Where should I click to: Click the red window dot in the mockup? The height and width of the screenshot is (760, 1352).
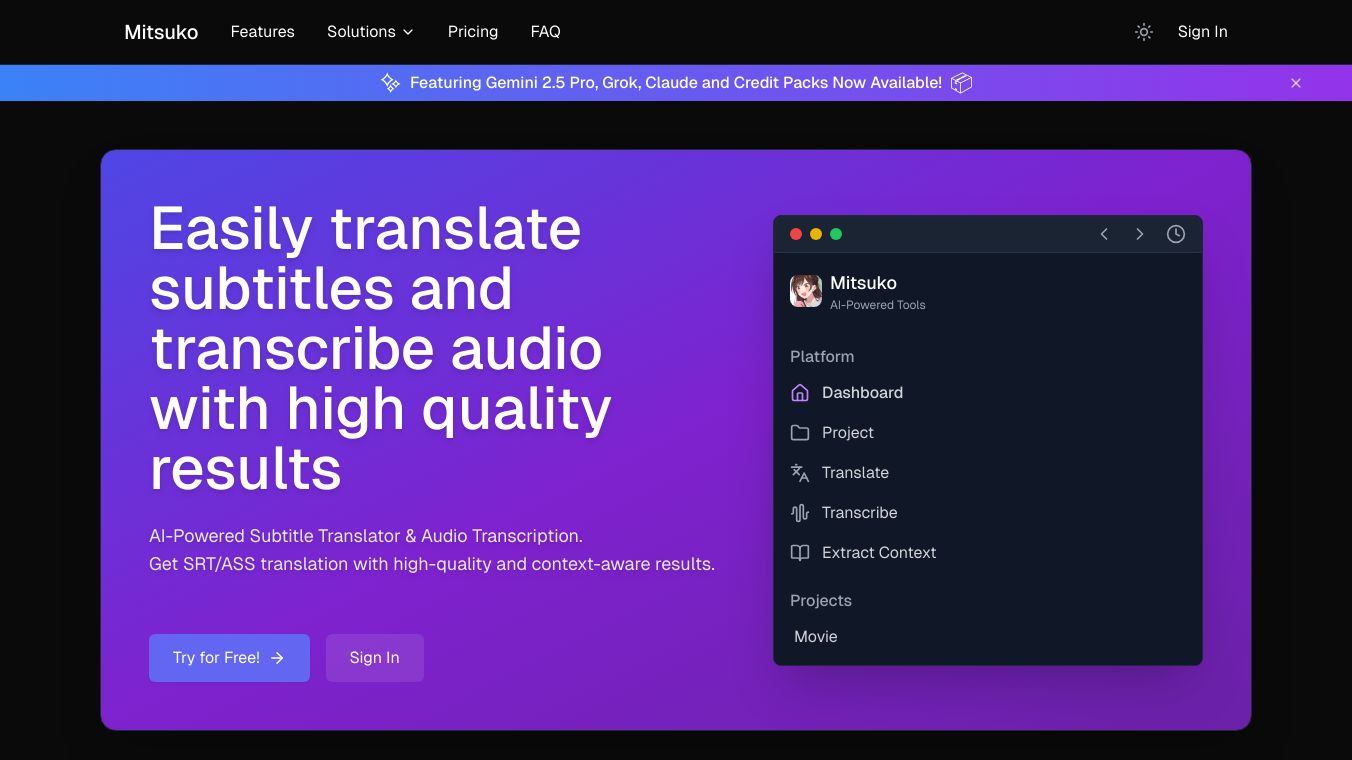[796, 234]
